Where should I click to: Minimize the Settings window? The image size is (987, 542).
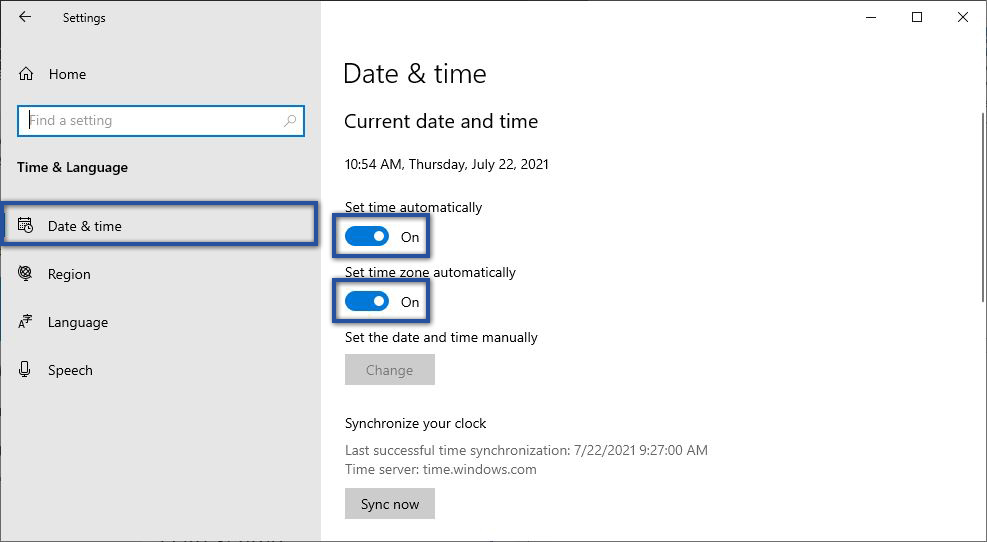coord(870,17)
